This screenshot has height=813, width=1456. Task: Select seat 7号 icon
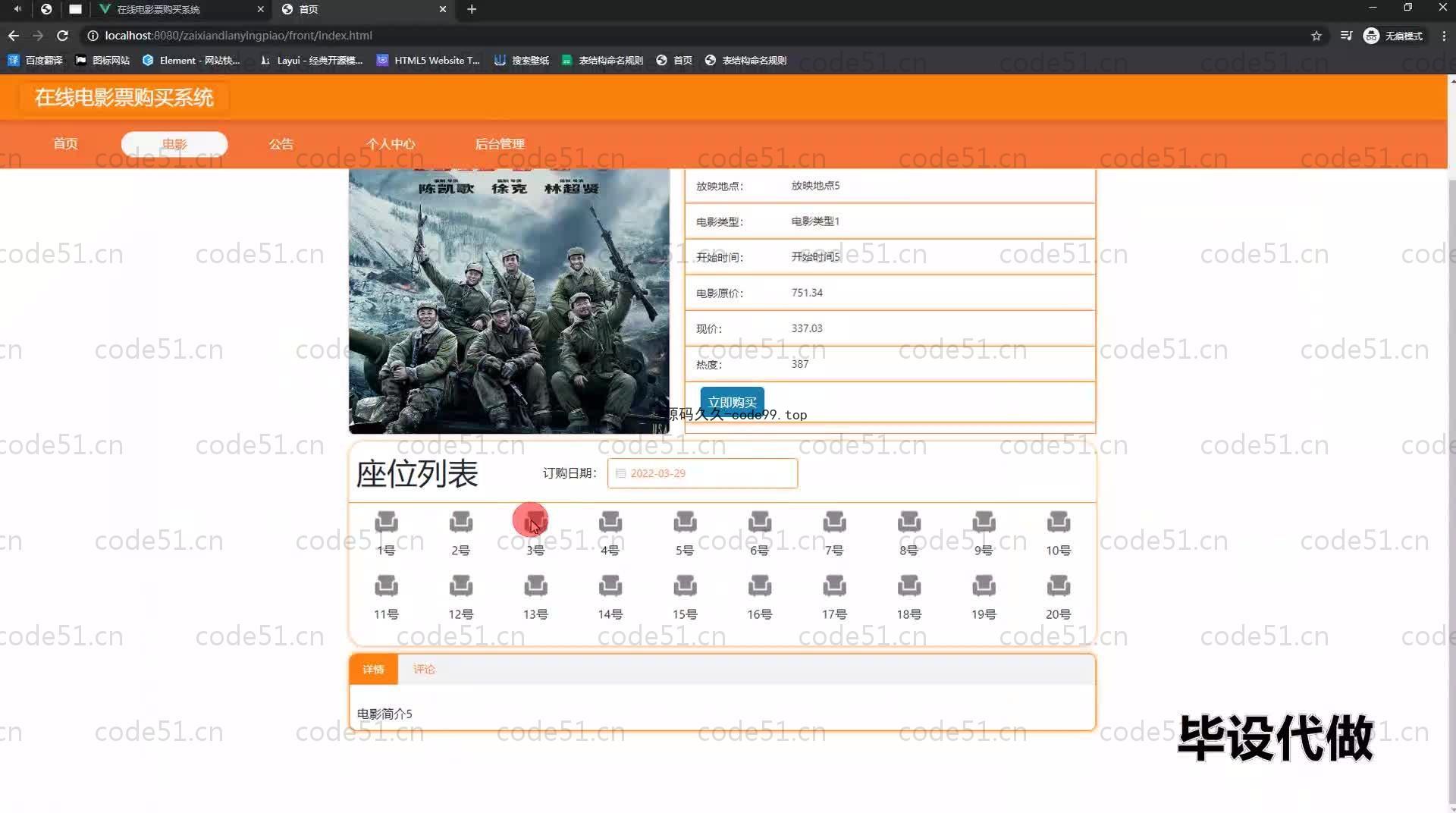click(x=834, y=522)
